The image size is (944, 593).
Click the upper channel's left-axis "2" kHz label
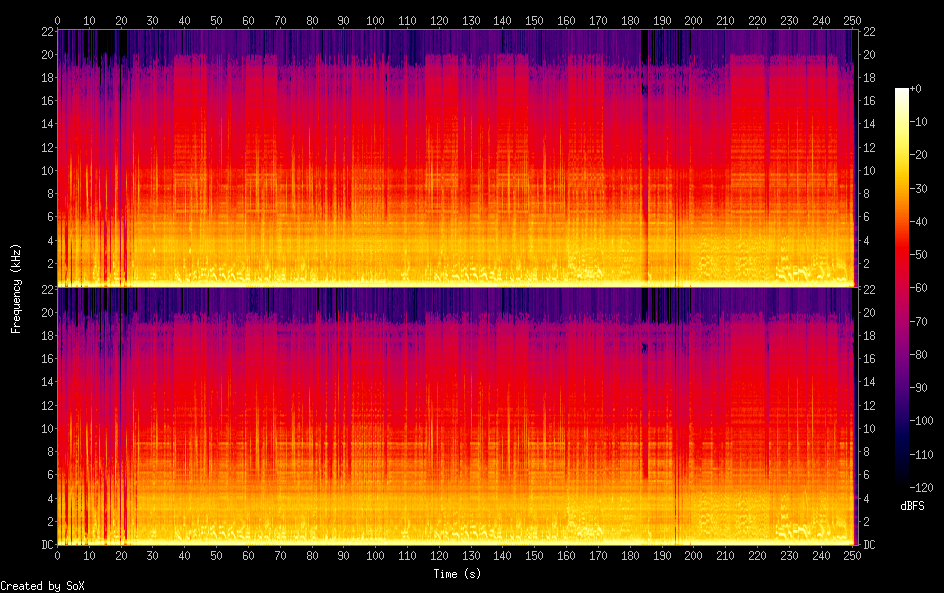(x=51, y=264)
